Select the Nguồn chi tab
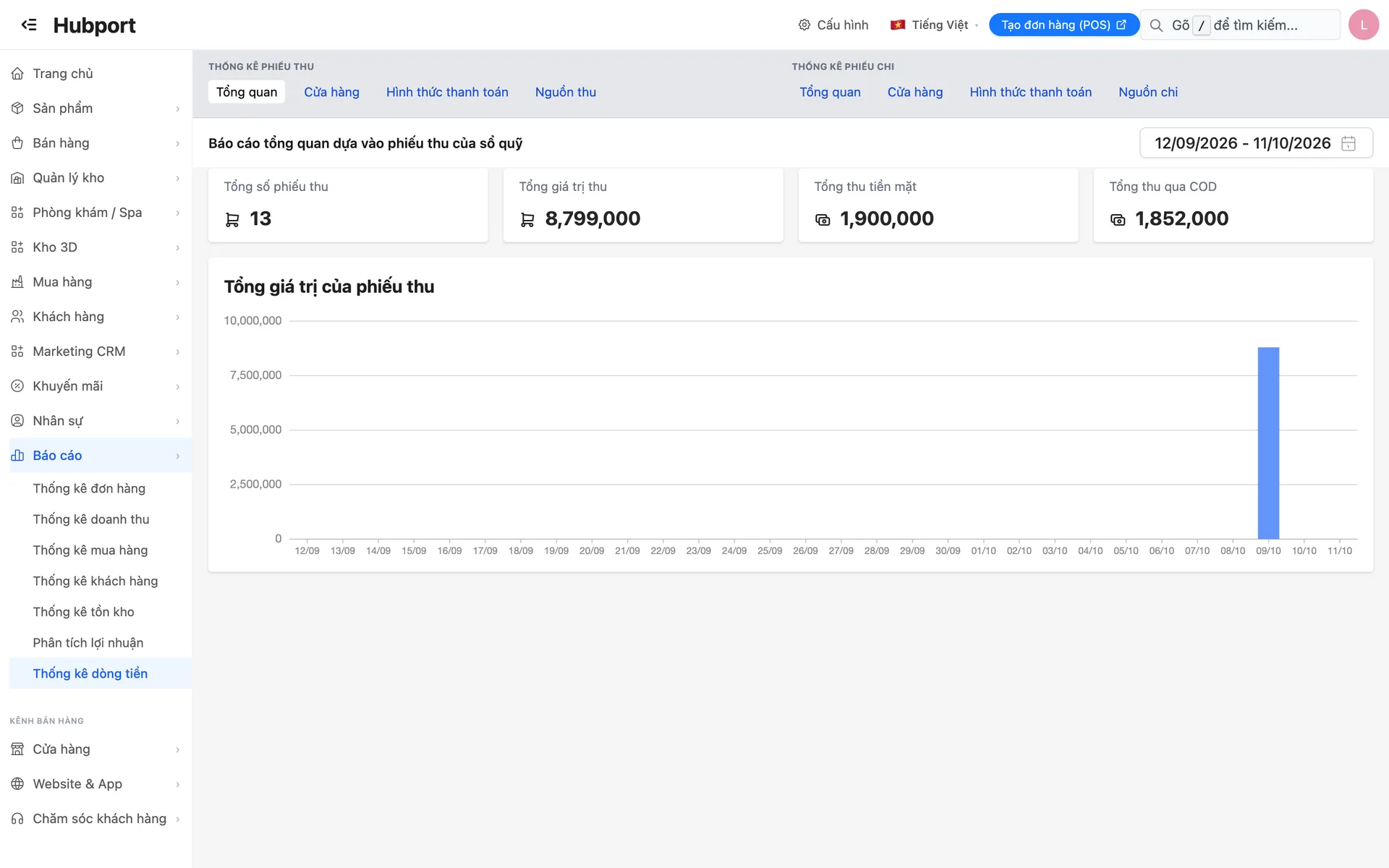Image resolution: width=1389 pixels, height=868 pixels. tap(1148, 92)
